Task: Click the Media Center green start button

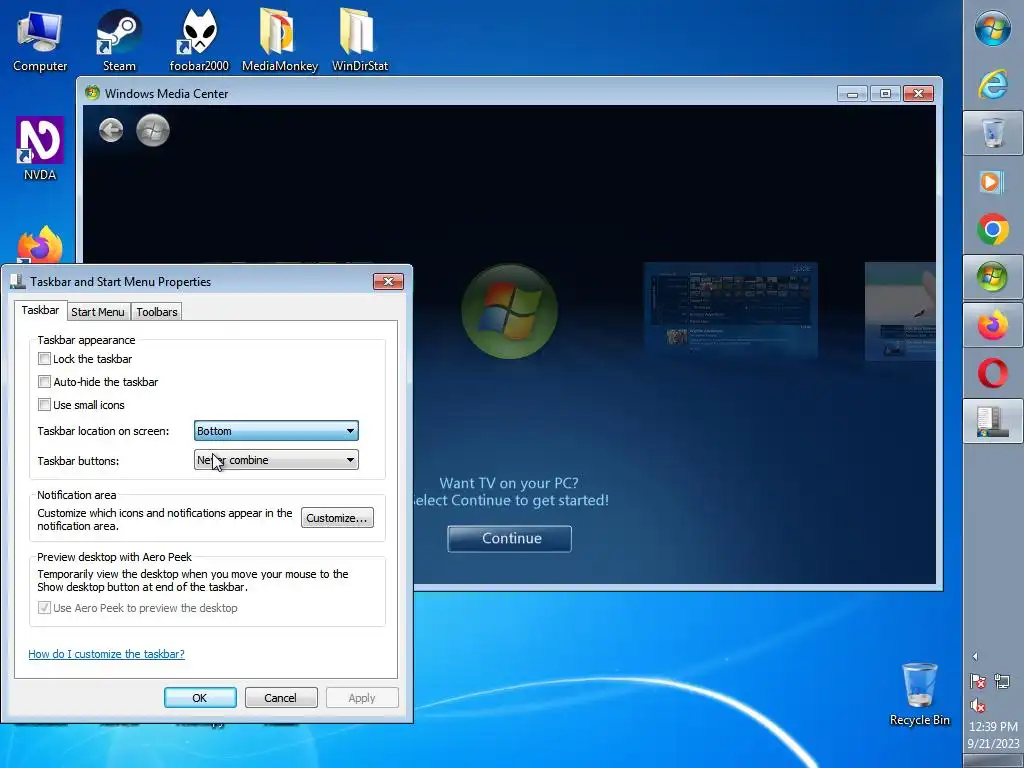Action: pos(153,130)
